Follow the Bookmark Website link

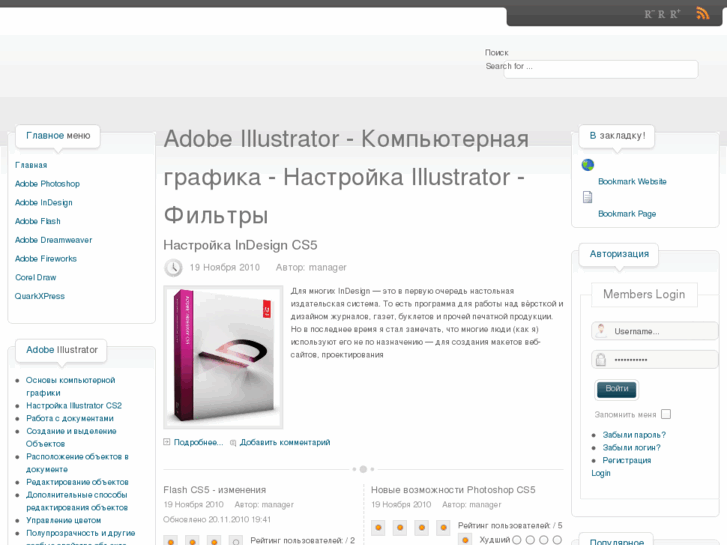coord(632,181)
